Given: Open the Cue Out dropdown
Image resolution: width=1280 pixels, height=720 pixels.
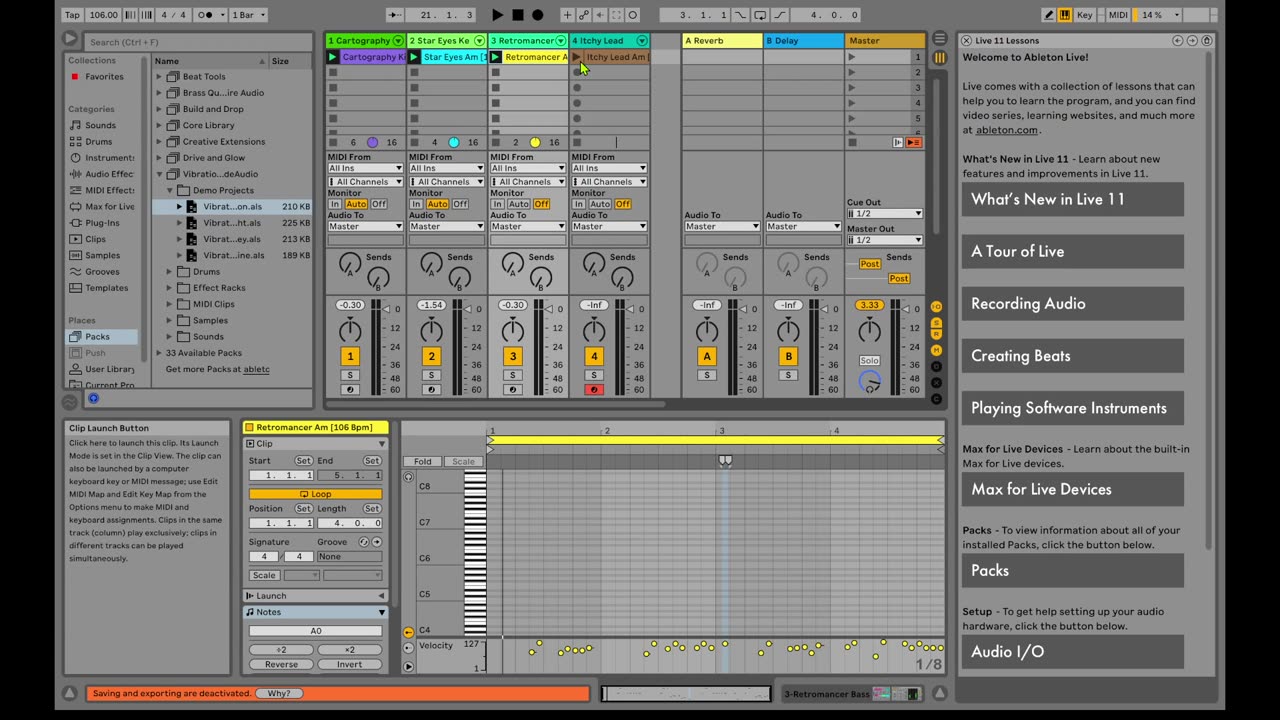Looking at the screenshot, I should [884, 213].
